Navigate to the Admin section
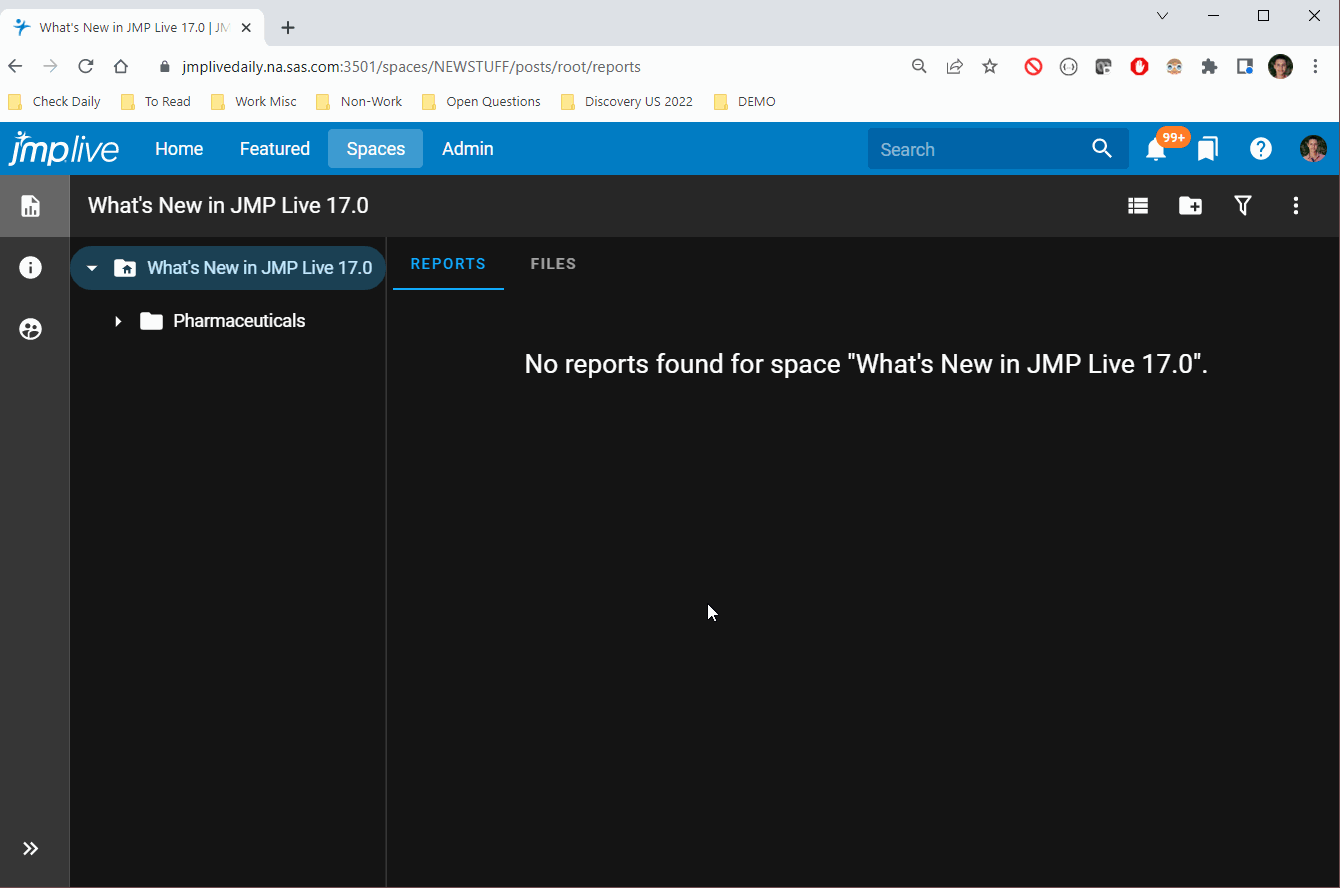Viewport: 1340px width, 888px height. point(467,148)
